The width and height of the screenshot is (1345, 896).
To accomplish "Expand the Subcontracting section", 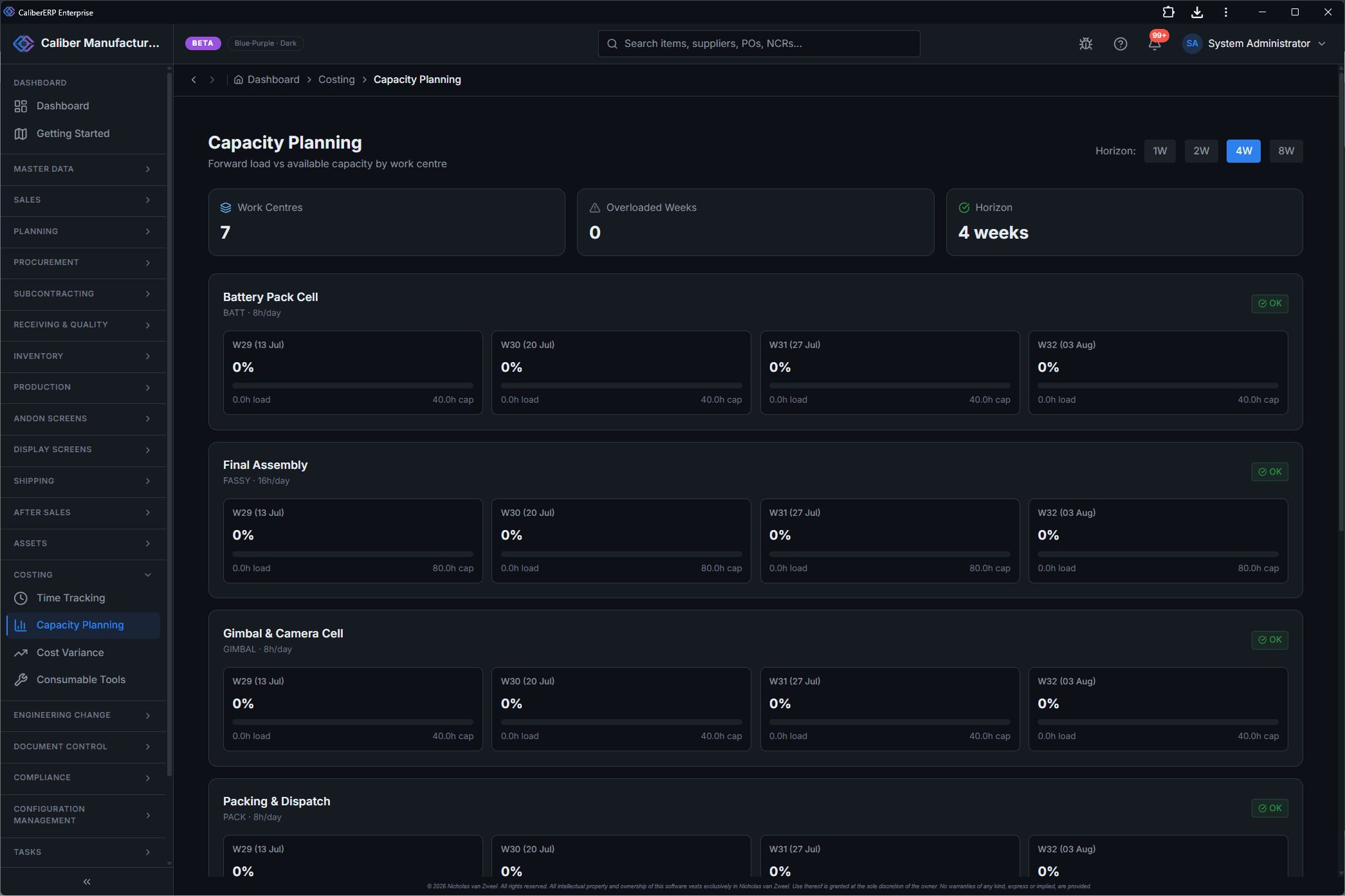I will [83, 294].
